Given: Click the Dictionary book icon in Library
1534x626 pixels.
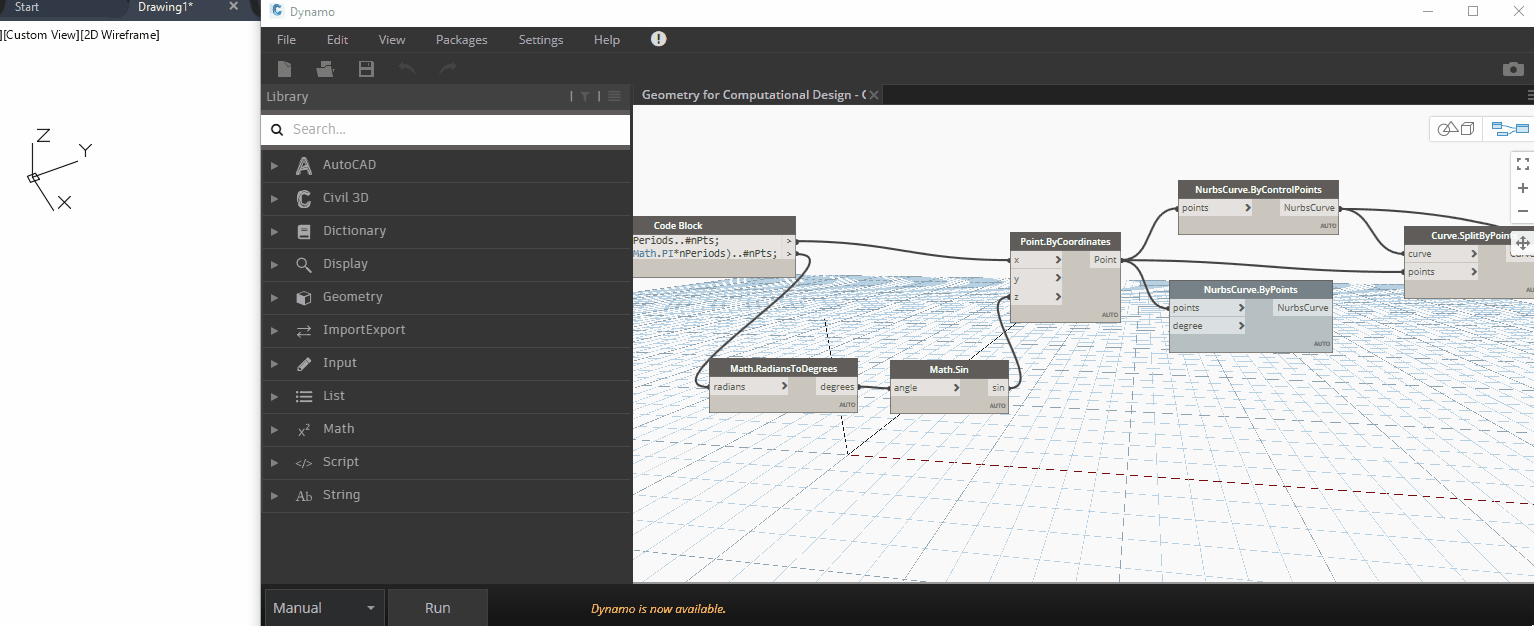Looking at the screenshot, I should (x=304, y=232).
